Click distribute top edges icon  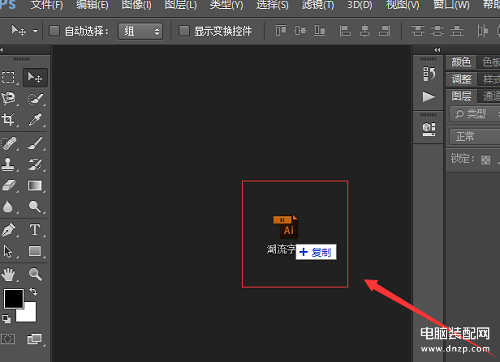tap(417, 31)
